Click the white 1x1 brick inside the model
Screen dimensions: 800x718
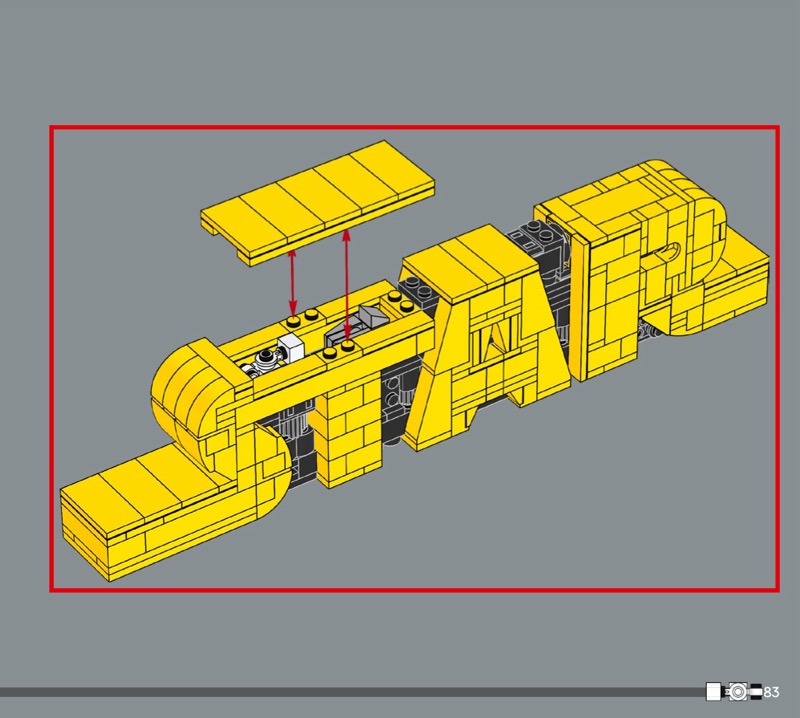pos(296,347)
